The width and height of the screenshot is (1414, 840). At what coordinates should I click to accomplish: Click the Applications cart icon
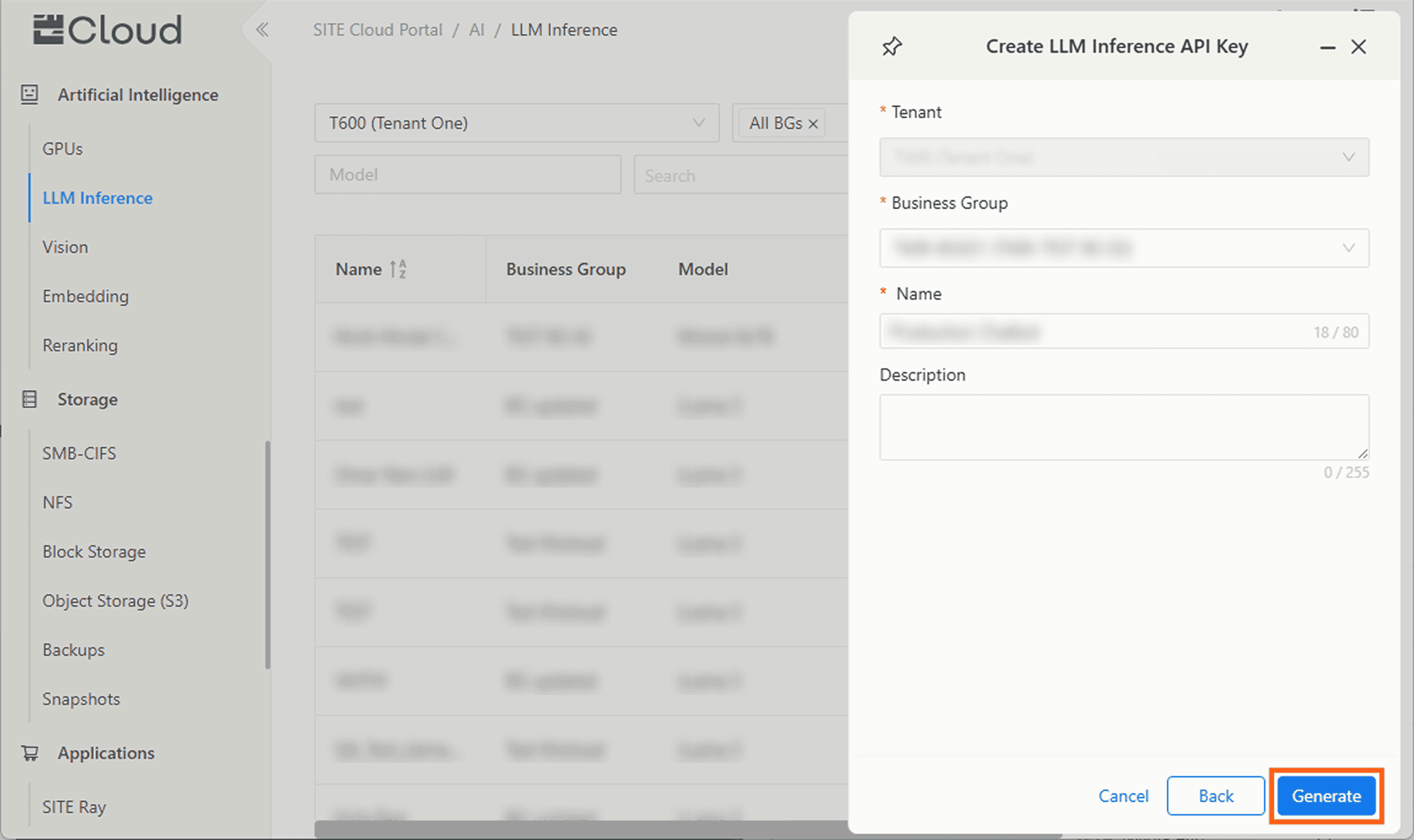click(x=29, y=753)
